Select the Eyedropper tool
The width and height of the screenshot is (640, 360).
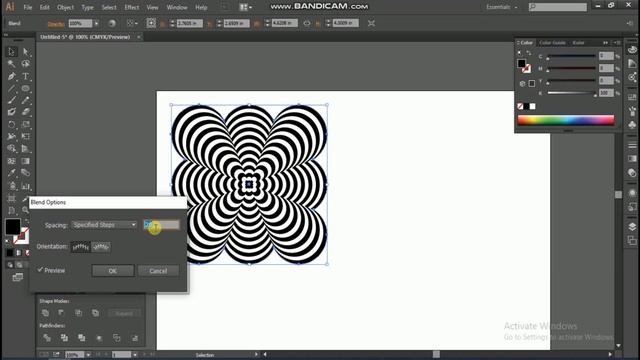[11, 173]
